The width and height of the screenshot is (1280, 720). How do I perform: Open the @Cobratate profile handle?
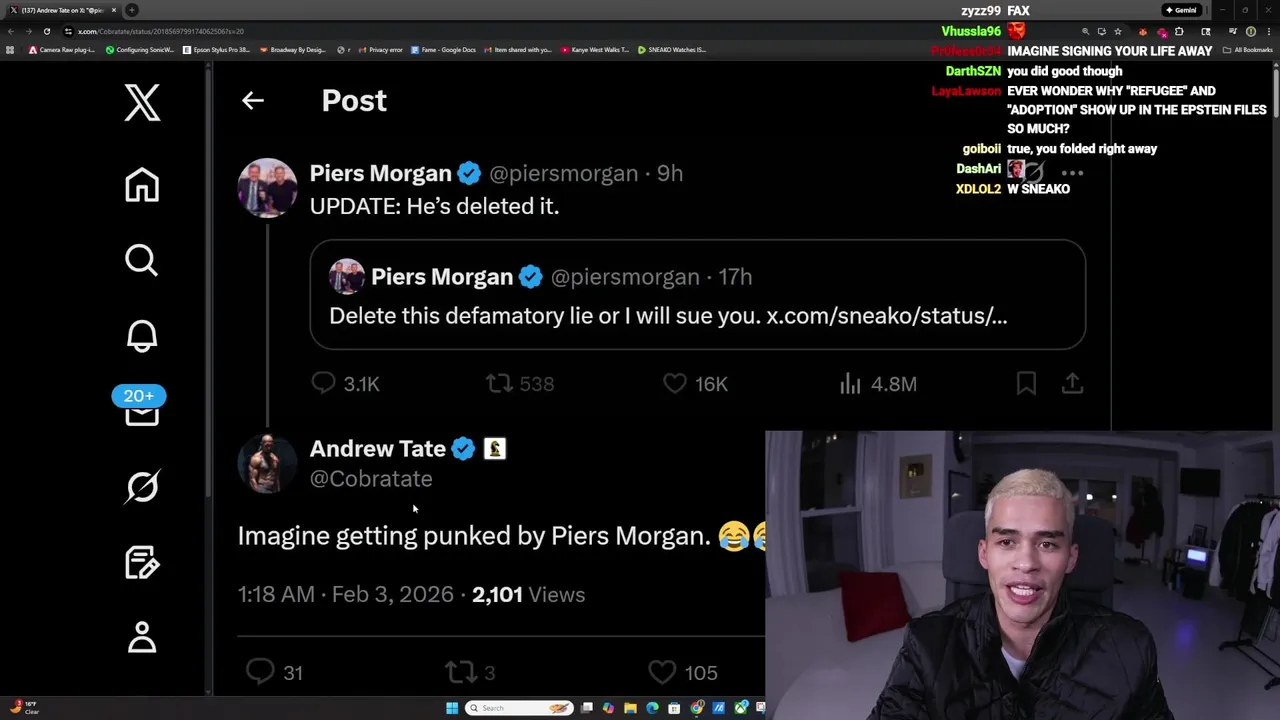tap(371, 479)
